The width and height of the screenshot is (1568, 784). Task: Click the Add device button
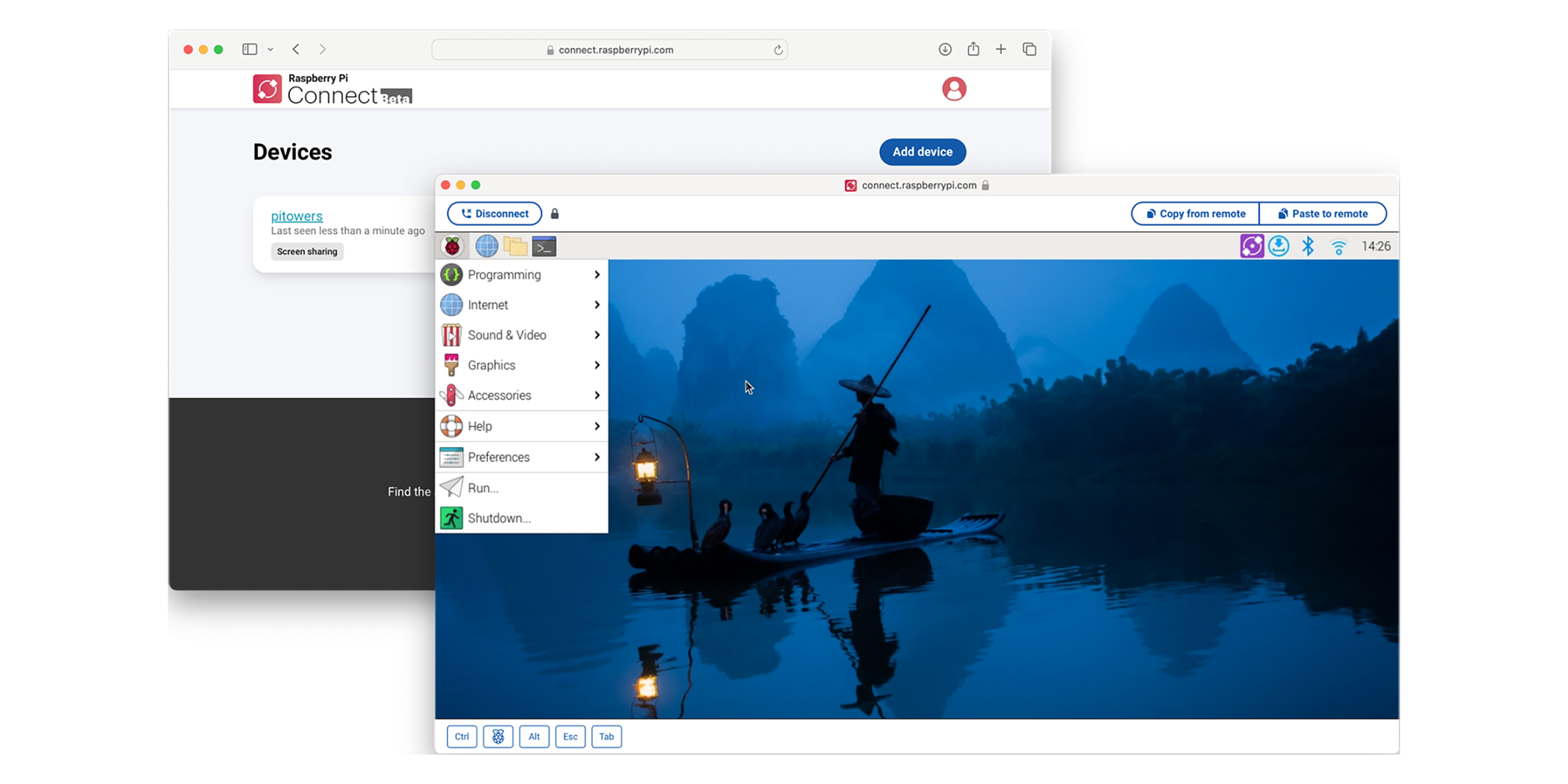pyautogui.click(x=922, y=152)
